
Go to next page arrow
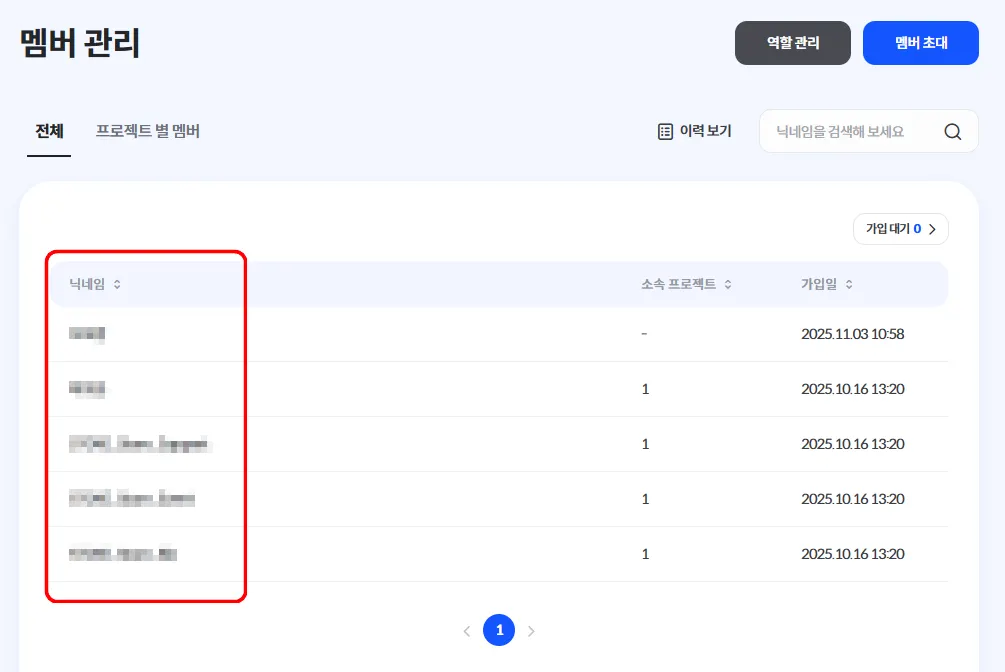pos(531,631)
